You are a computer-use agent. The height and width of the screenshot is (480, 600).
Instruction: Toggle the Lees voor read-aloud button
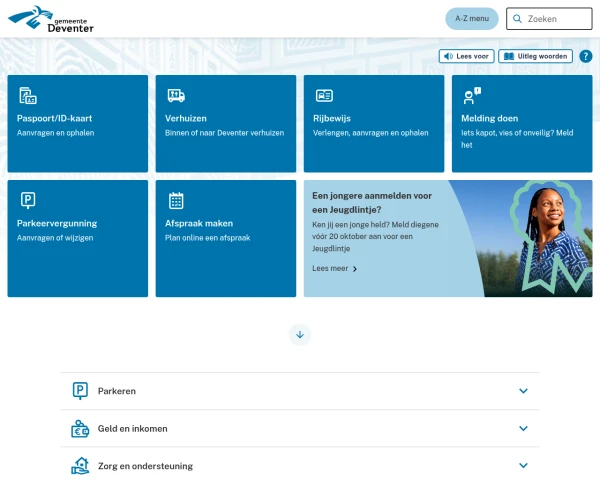tap(466, 56)
